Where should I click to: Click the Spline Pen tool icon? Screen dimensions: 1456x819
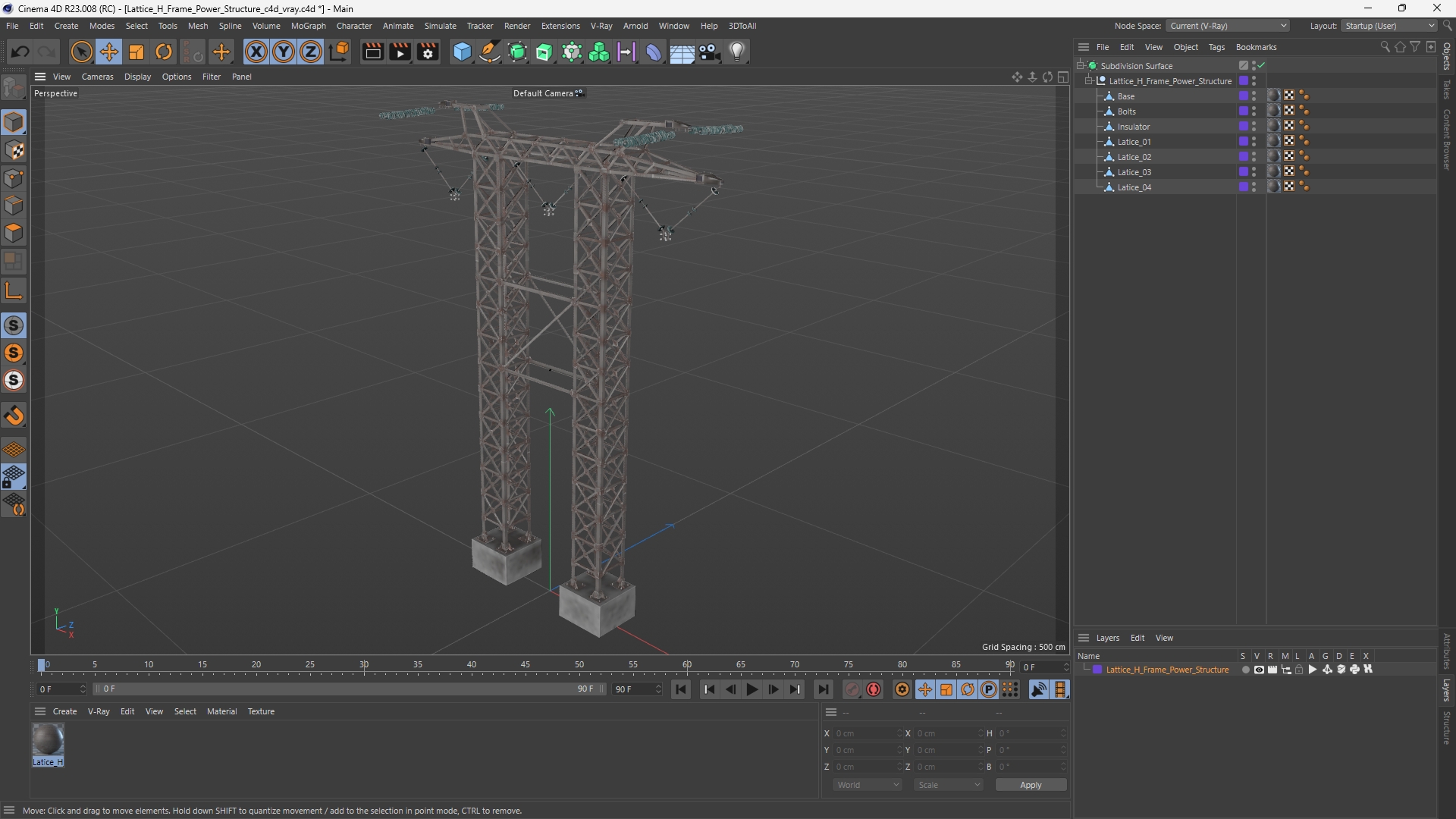point(490,52)
